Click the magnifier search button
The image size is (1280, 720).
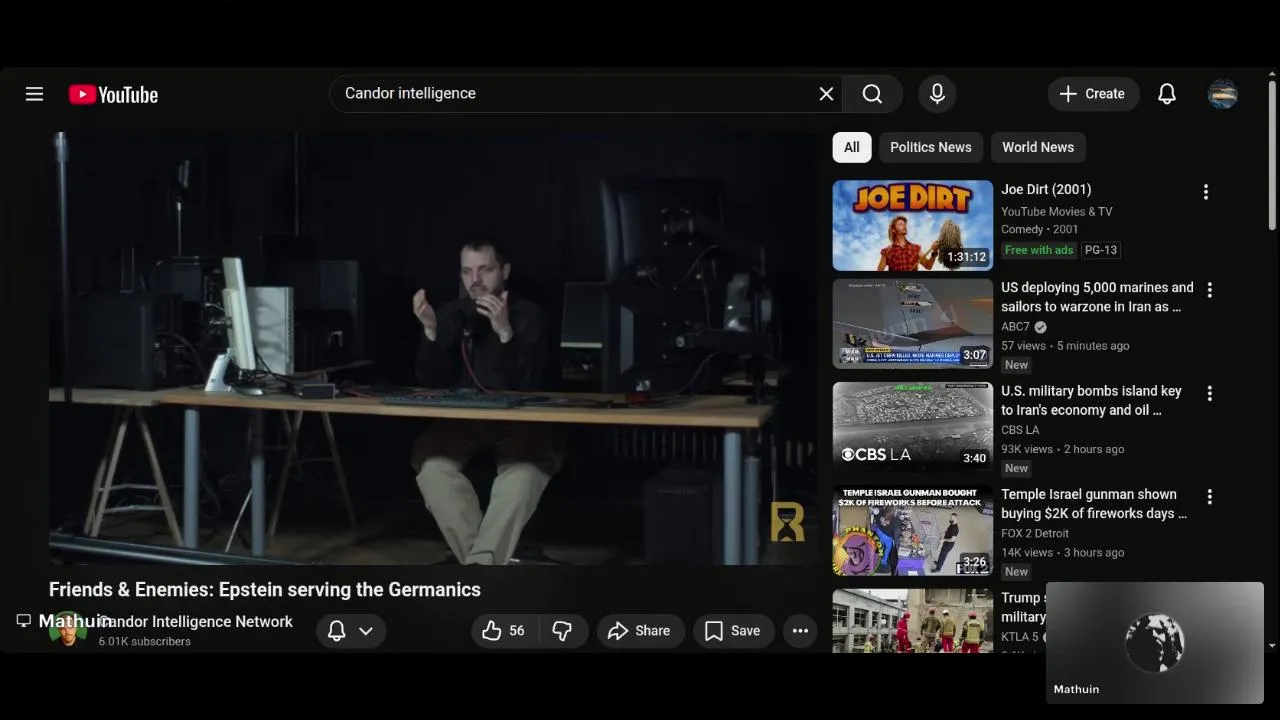pos(872,94)
